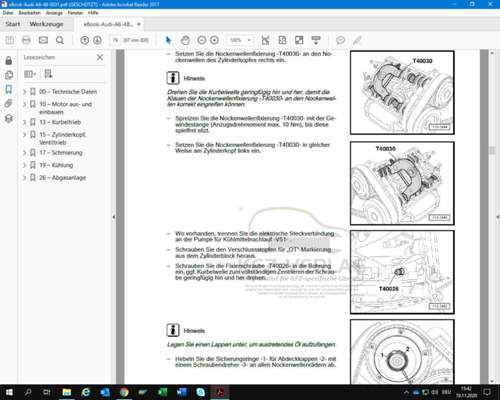Click the highlight pen tool icon

pyautogui.click(x=357, y=40)
